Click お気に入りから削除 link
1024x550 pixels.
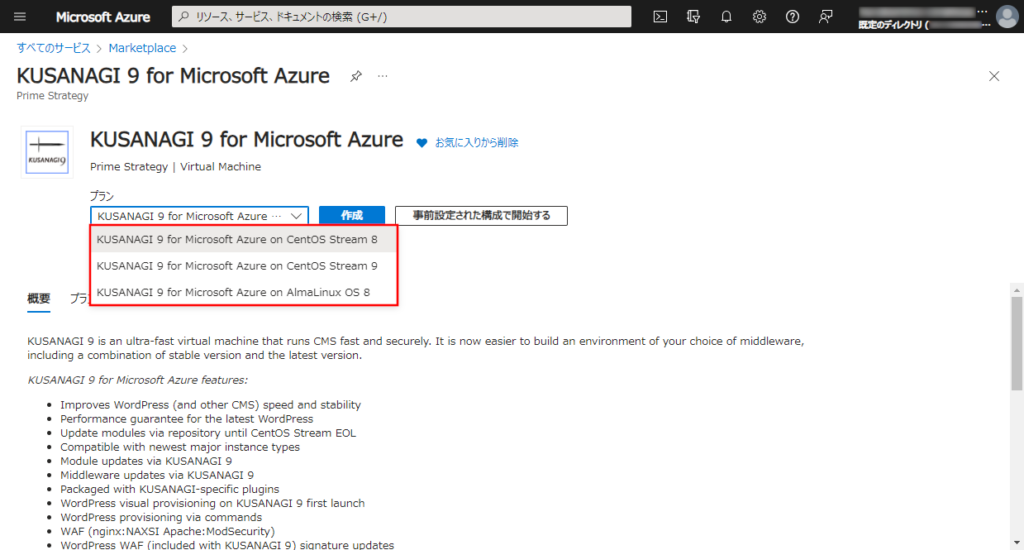click(477, 142)
